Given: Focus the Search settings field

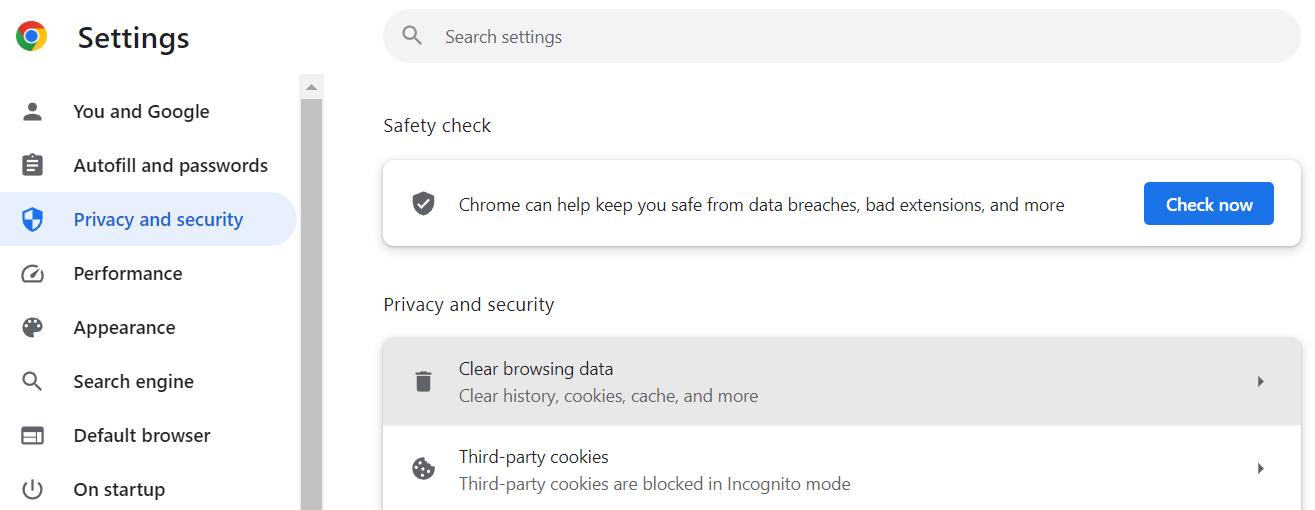Looking at the screenshot, I should (x=840, y=37).
